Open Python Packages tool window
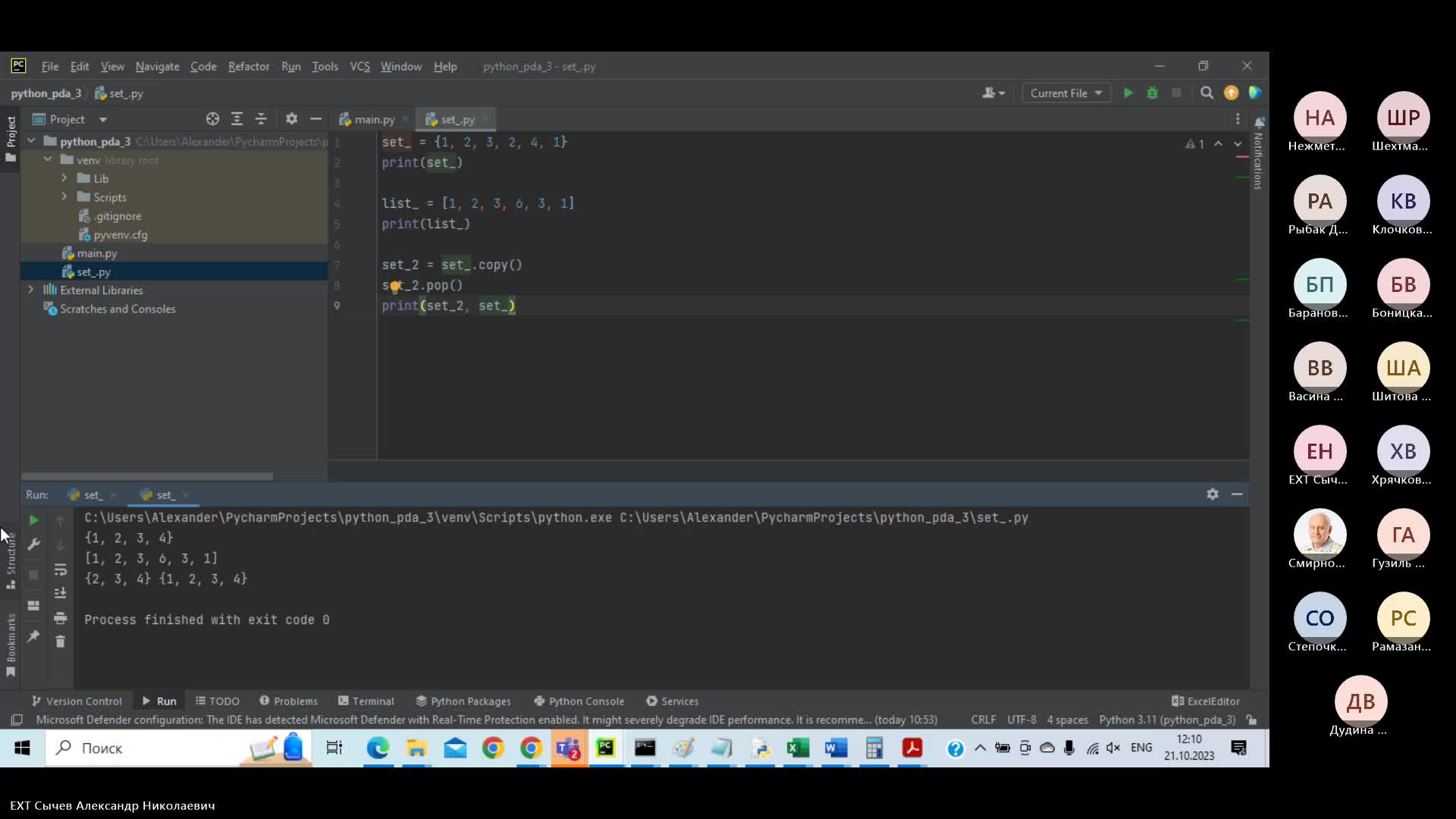Screen dimensions: 1456x819 [463, 701]
